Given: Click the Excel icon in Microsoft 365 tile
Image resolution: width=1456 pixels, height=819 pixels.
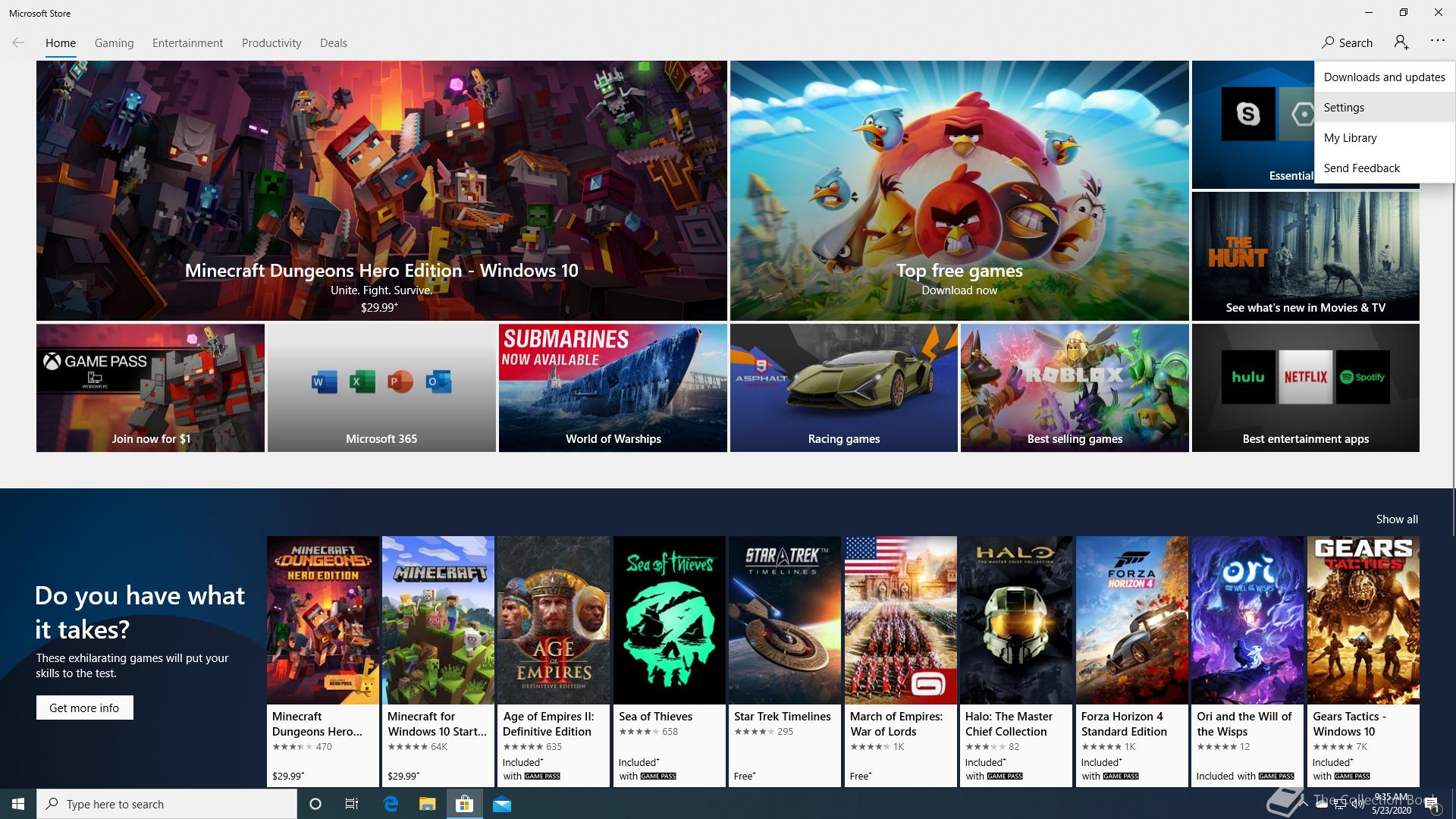Looking at the screenshot, I should (x=362, y=381).
